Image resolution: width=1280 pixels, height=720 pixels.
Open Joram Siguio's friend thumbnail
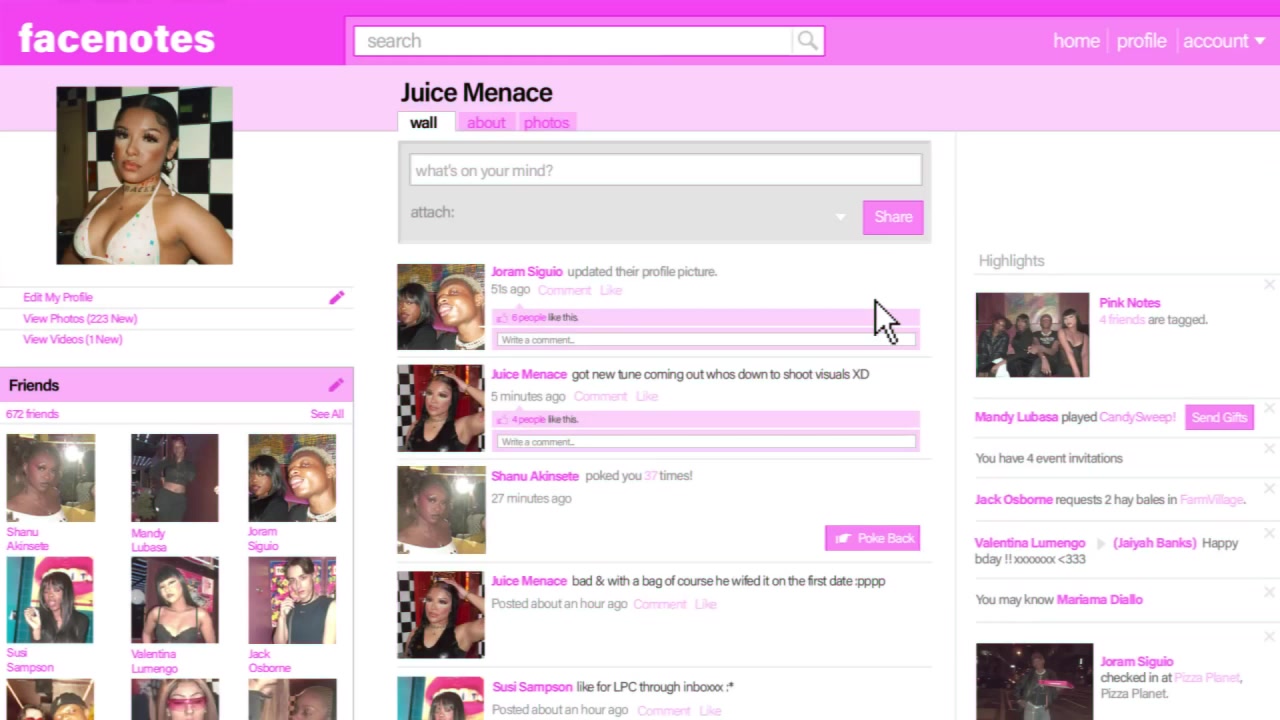tap(292, 478)
